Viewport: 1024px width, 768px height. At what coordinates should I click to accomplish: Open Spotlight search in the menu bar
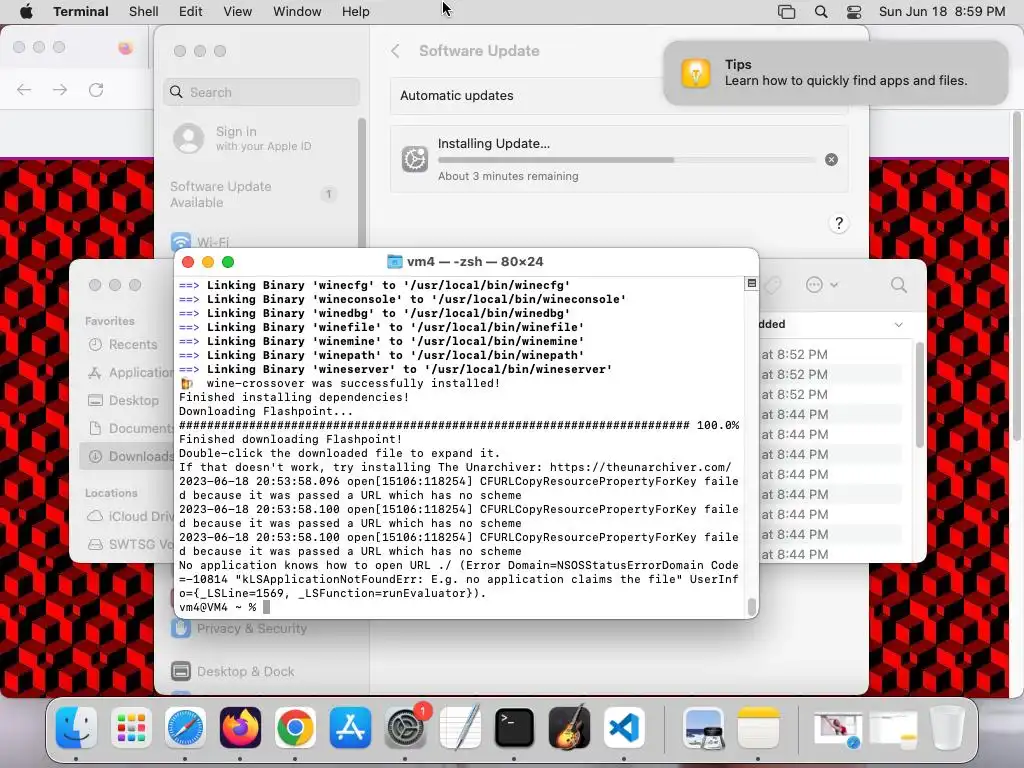(821, 12)
